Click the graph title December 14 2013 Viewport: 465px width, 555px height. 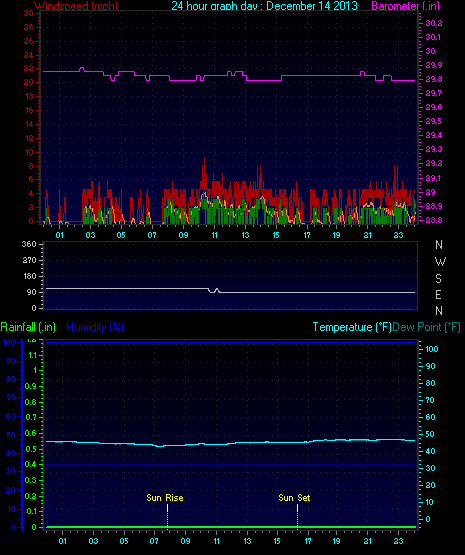(x=312, y=6)
